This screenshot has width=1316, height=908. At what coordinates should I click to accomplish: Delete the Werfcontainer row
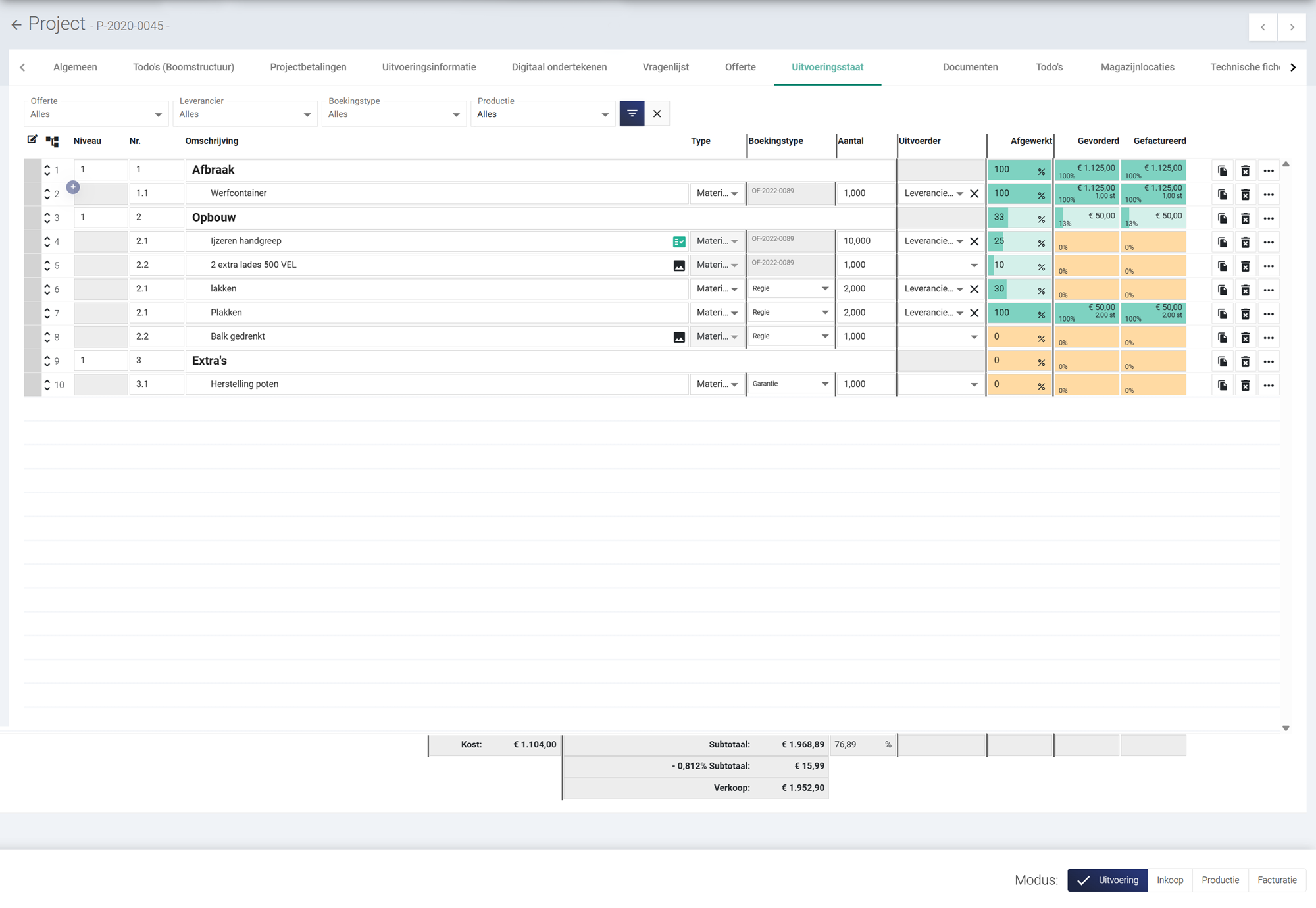(1245, 194)
